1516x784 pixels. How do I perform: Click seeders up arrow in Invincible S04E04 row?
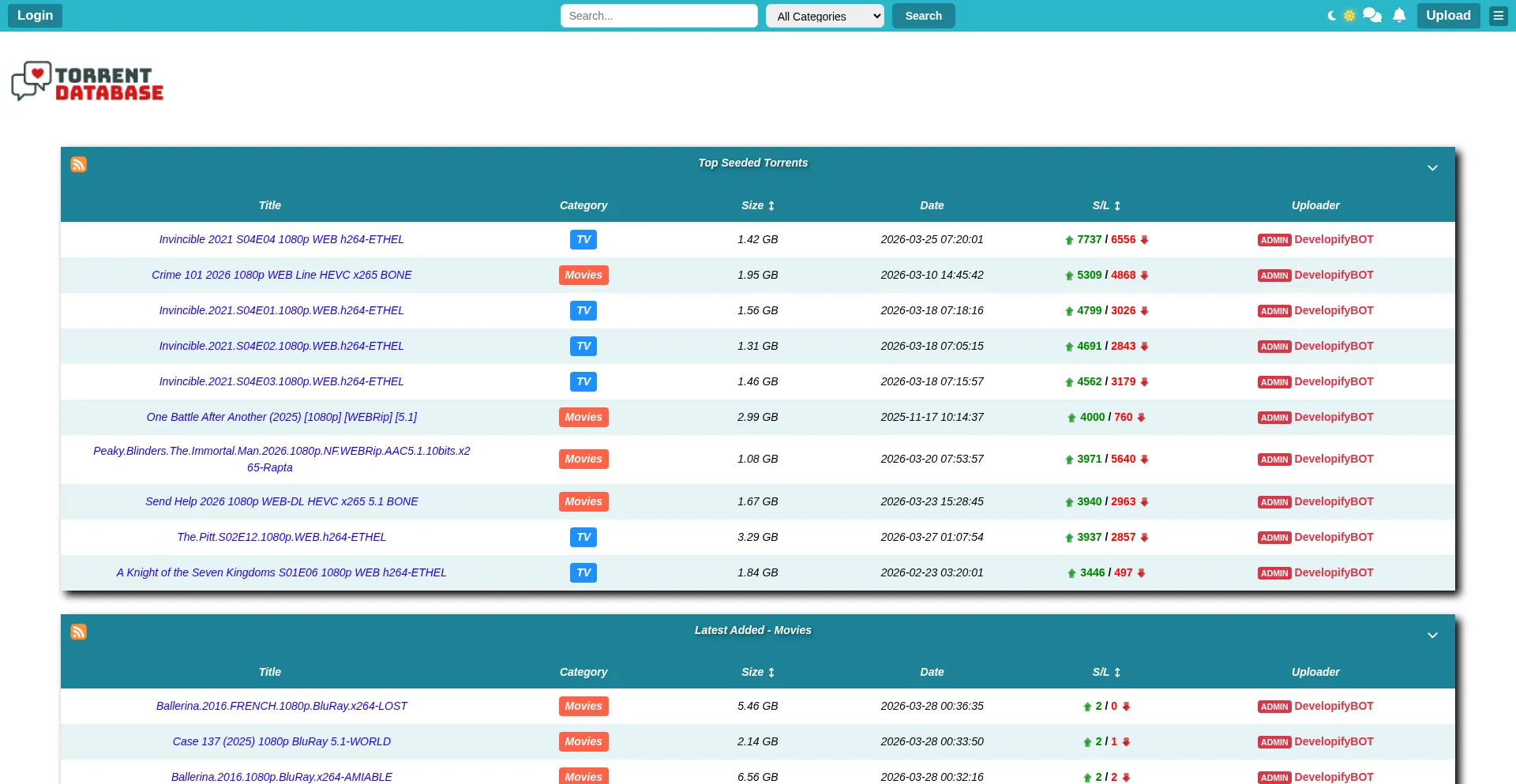click(x=1069, y=240)
